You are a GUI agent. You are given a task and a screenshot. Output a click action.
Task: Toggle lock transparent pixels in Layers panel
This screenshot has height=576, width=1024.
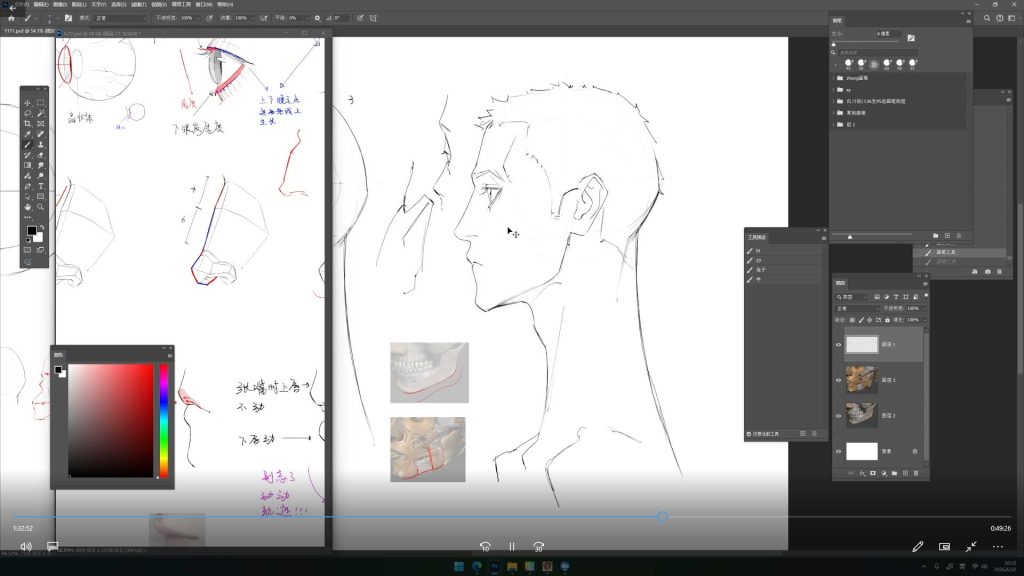pyautogui.click(x=852, y=320)
